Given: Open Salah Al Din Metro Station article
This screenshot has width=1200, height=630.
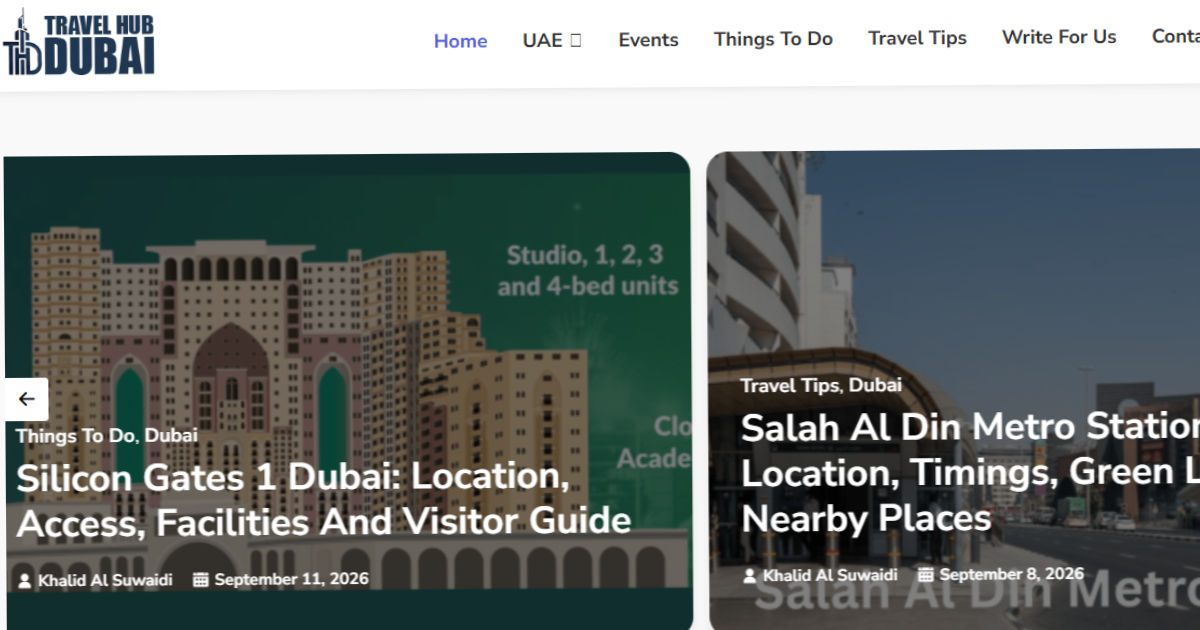Looking at the screenshot, I should click(970, 473).
